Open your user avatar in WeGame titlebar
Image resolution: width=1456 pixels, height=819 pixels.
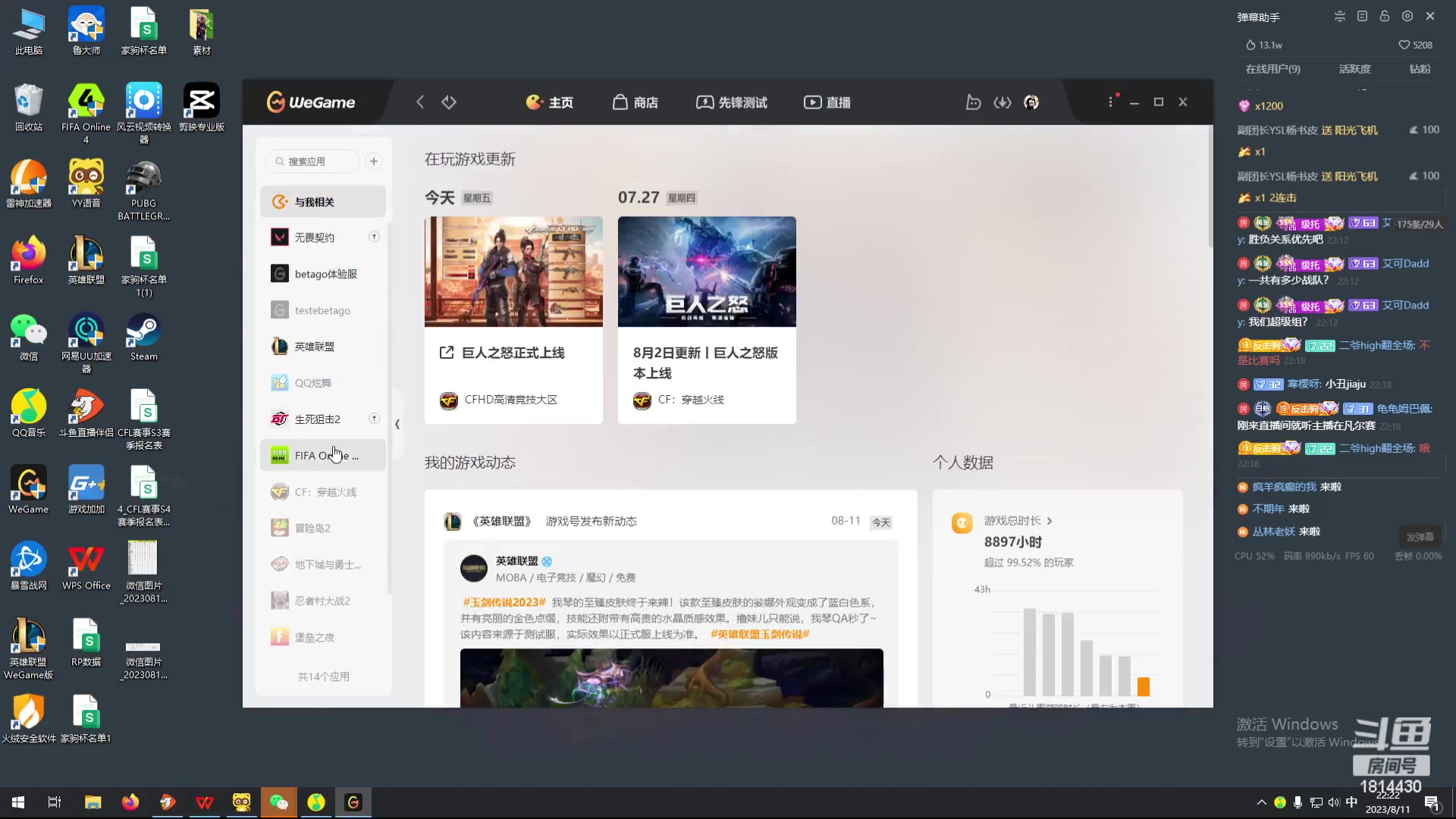[1031, 102]
